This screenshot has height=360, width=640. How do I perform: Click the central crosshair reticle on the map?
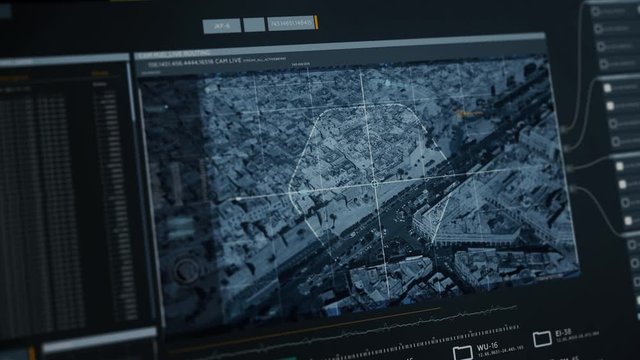(374, 184)
